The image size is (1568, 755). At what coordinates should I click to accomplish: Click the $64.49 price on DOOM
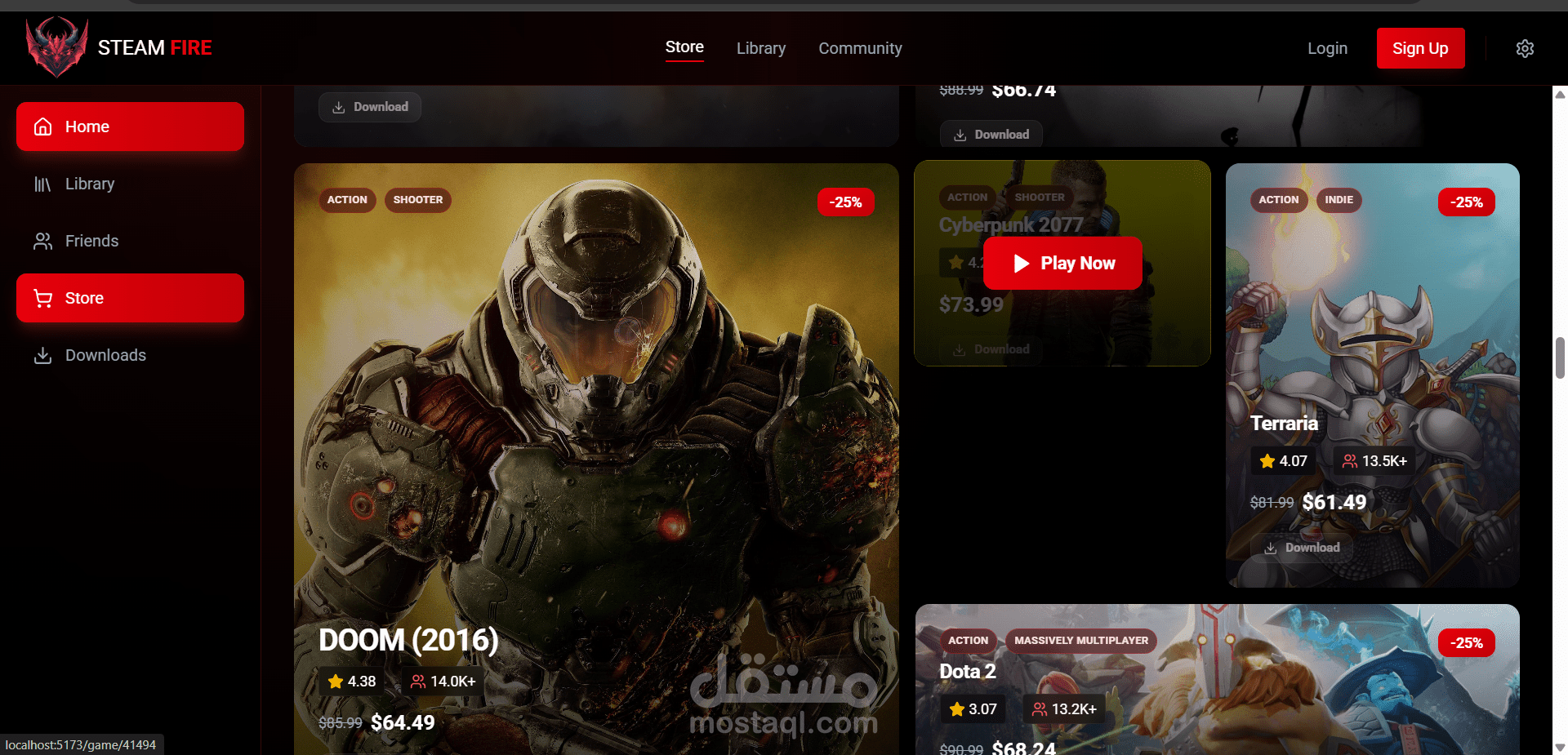click(x=403, y=722)
